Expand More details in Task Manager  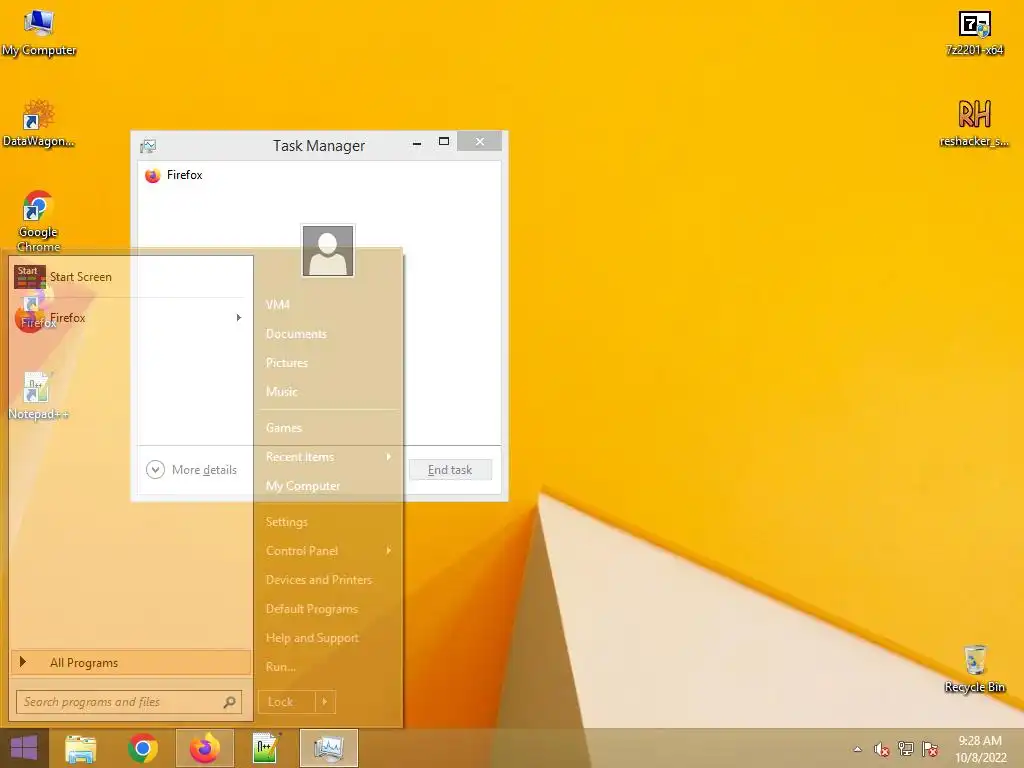tap(192, 470)
